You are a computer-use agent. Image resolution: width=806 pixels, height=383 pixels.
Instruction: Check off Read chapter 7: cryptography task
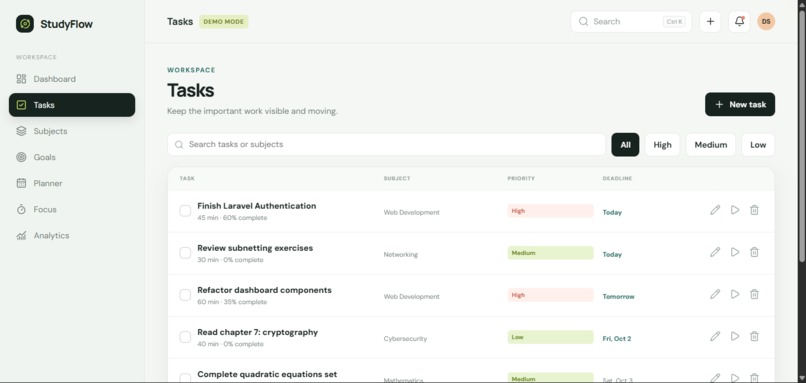tap(185, 337)
